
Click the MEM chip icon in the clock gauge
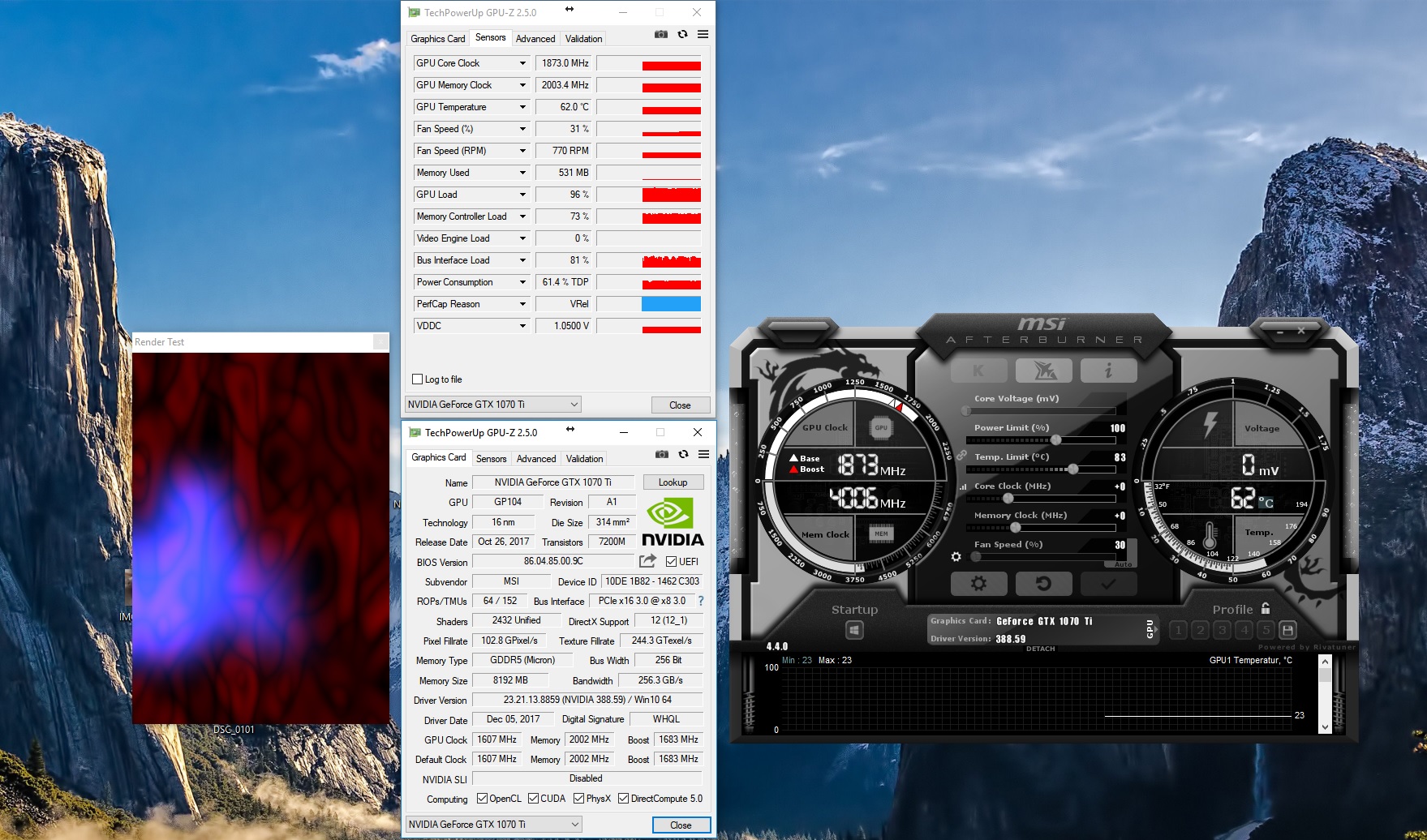click(x=881, y=534)
